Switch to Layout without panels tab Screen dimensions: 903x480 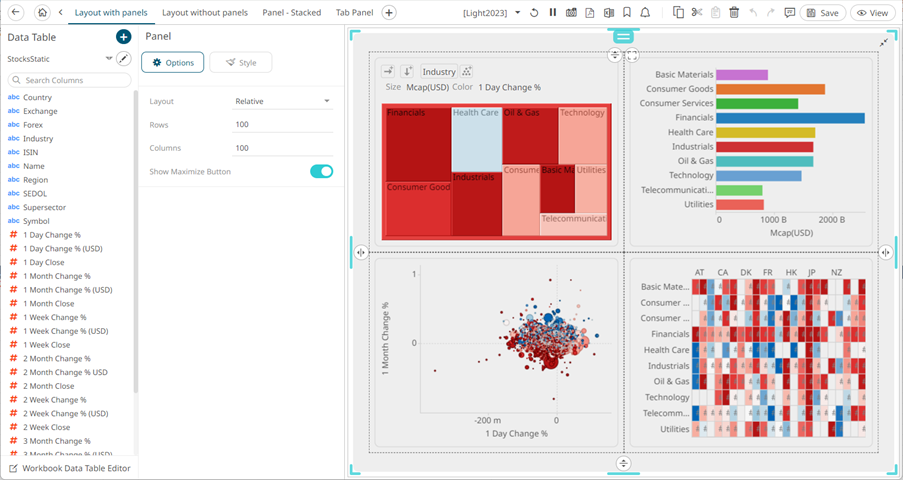[205, 13]
